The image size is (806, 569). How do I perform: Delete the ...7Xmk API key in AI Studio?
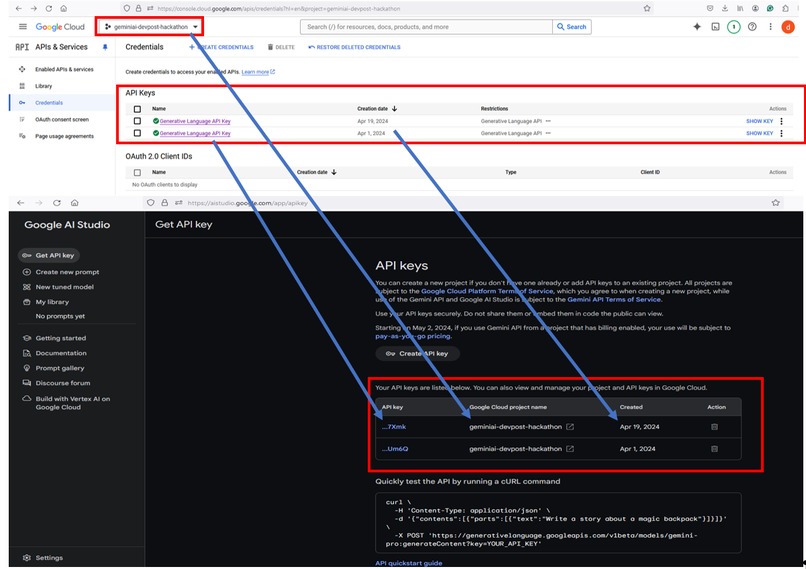click(x=715, y=427)
